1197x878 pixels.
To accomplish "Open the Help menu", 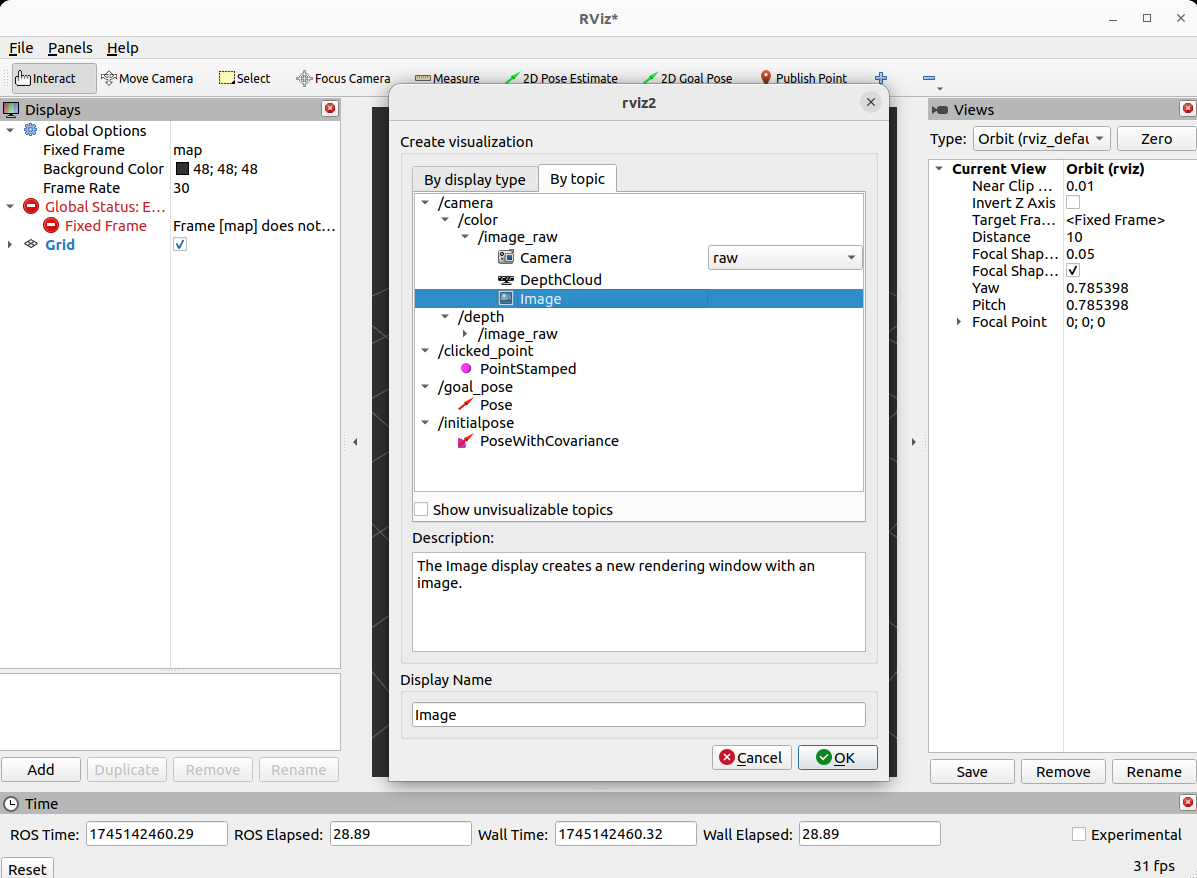I will pyautogui.click(x=122, y=48).
